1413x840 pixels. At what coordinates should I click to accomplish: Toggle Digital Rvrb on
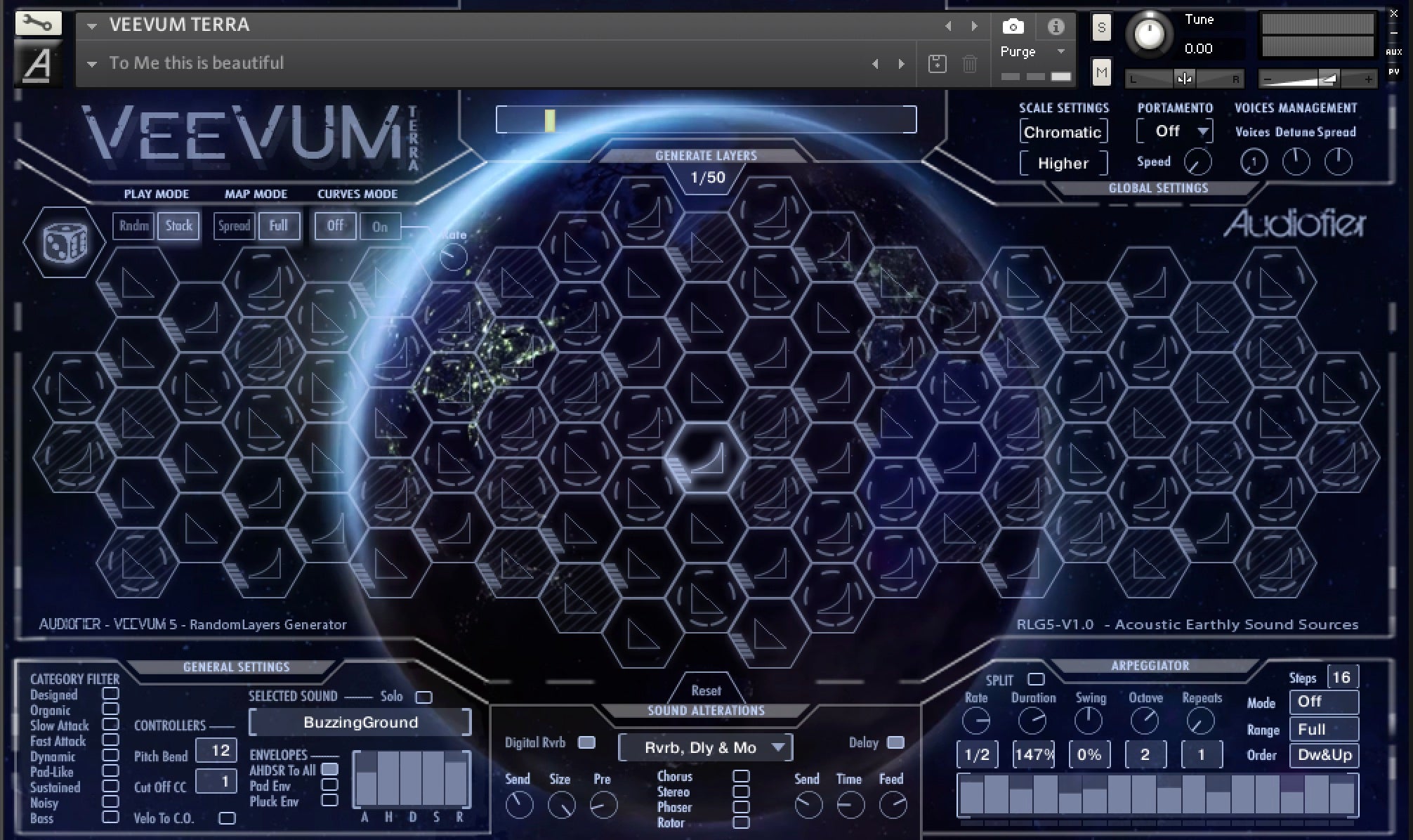[x=587, y=743]
